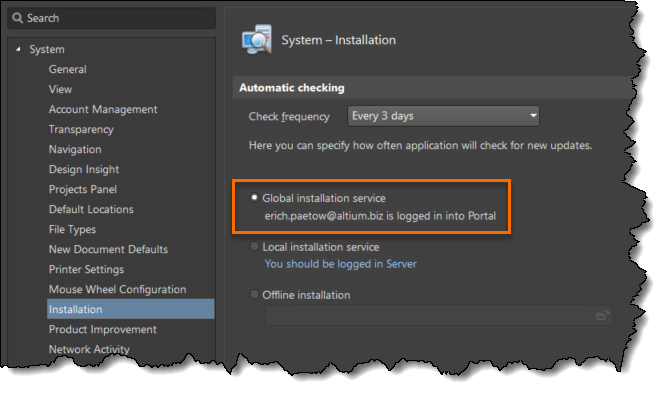
Task: Select Global installation service radio button
Action: coord(254,197)
